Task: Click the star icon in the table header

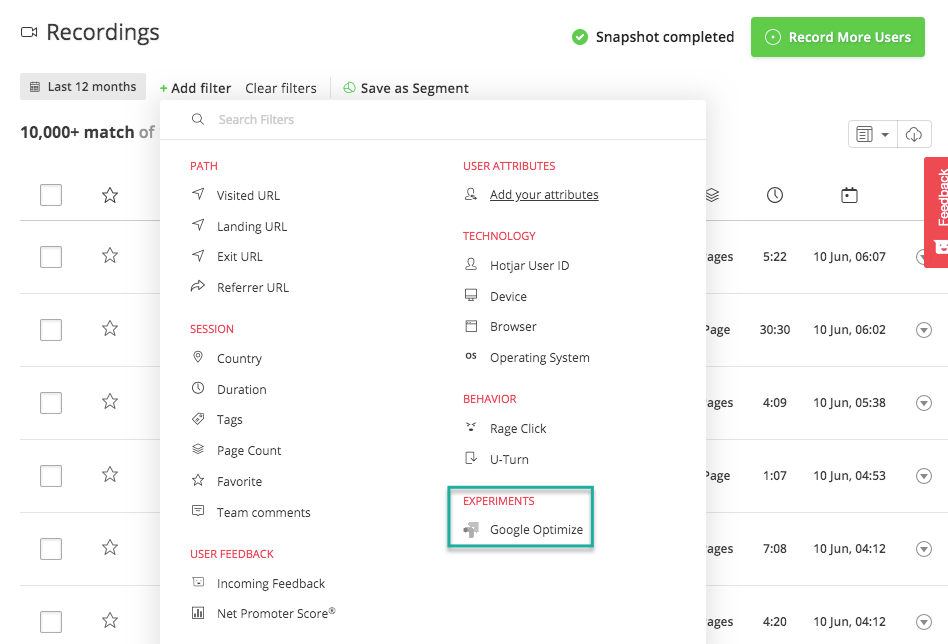Action: (x=109, y=195)
